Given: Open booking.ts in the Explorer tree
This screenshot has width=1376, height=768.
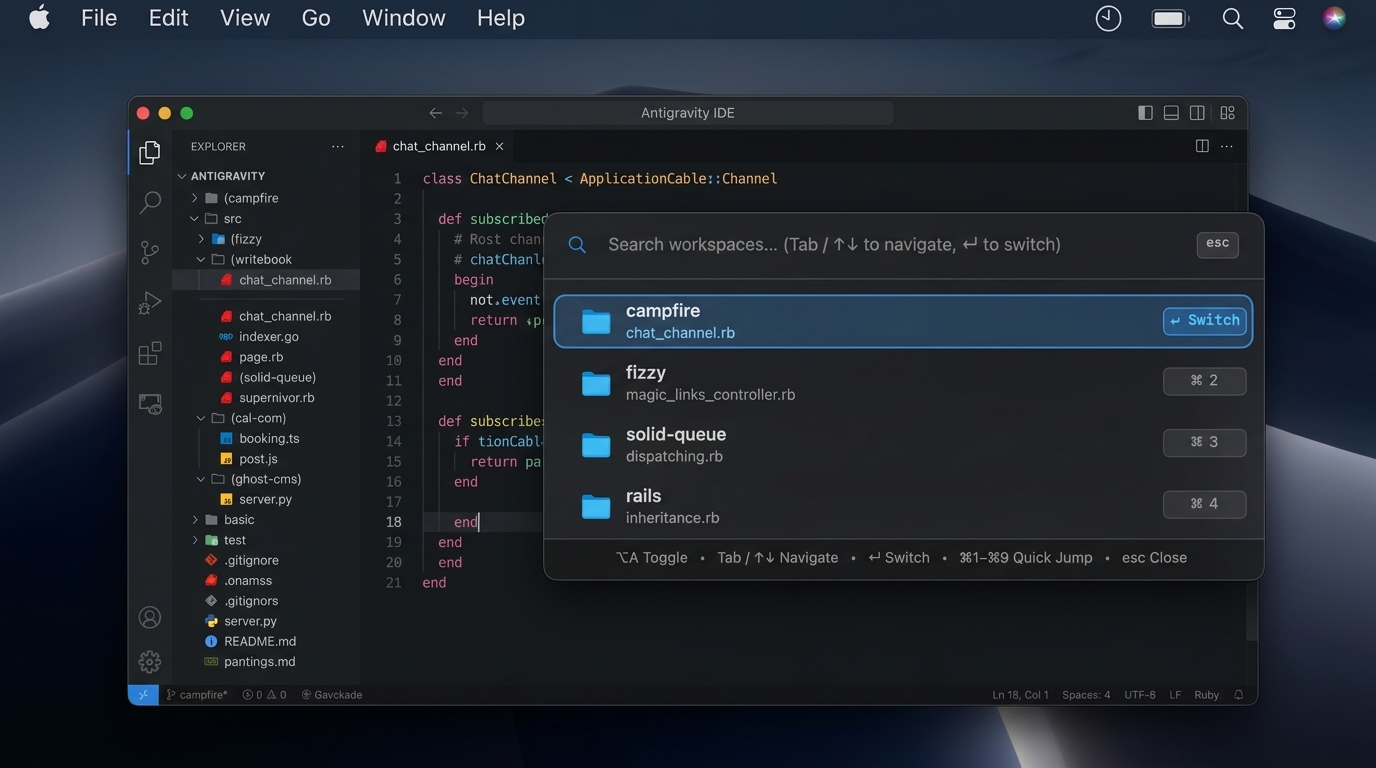Looking at the screenshot, I should click(x=268, y=439).
